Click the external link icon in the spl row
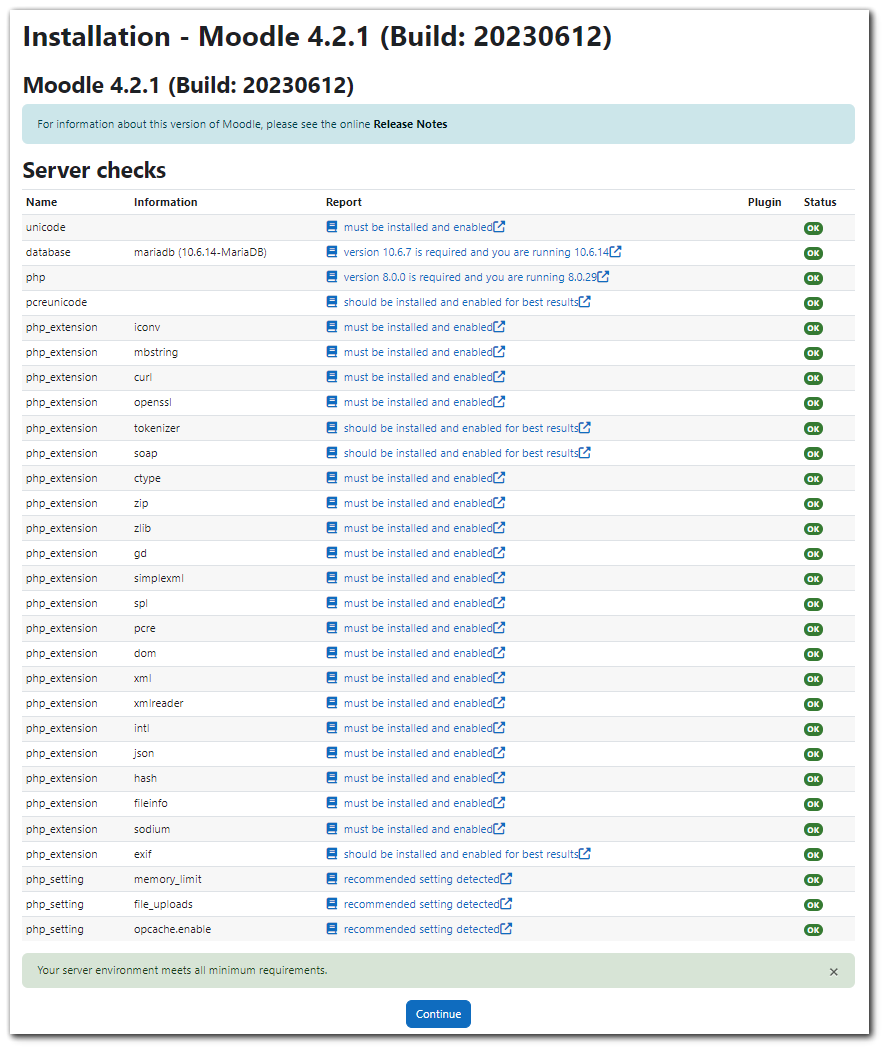 pyautogui.click(x=499, y=602)
